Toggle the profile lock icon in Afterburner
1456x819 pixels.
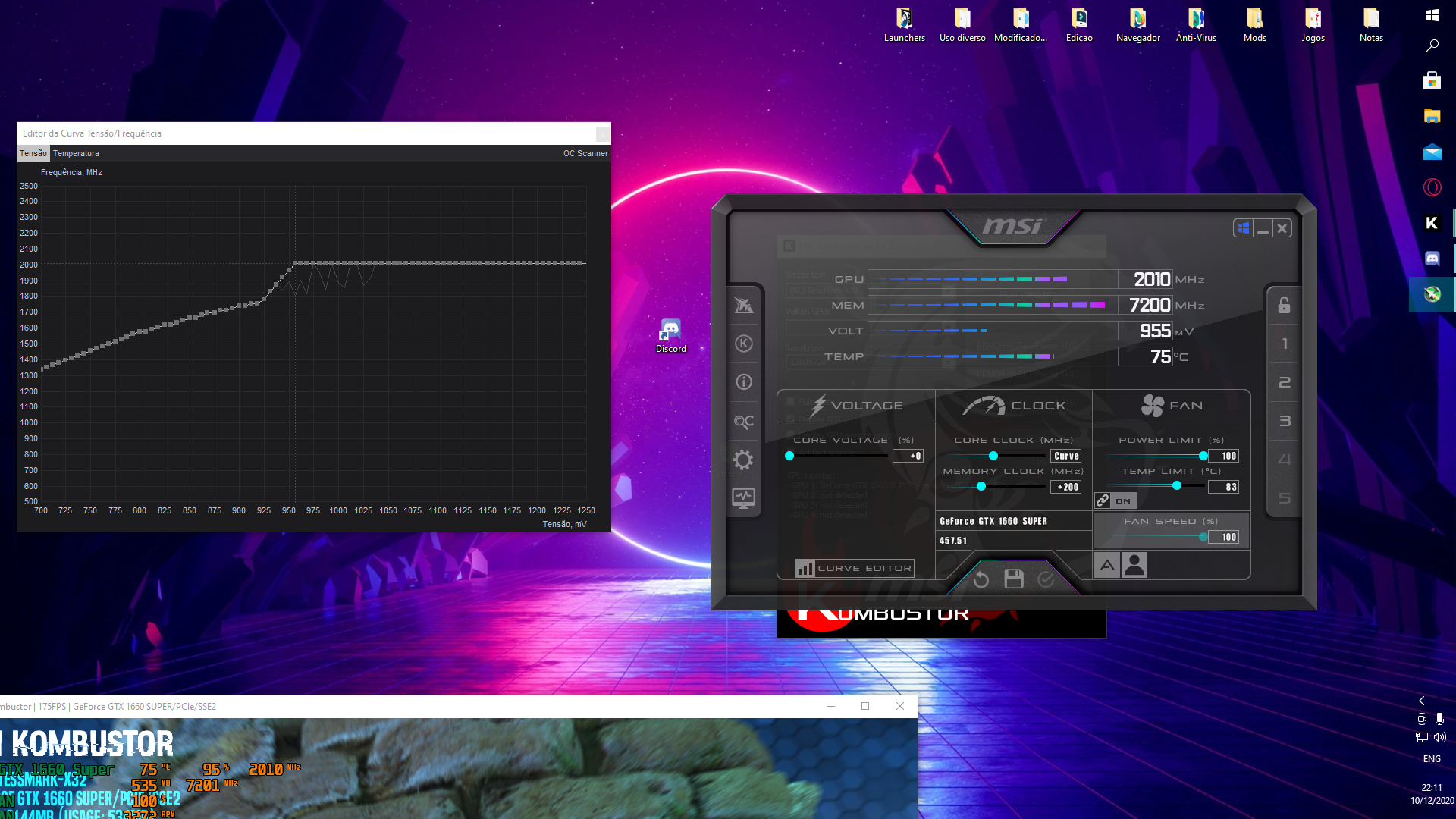coord(1284,305)
